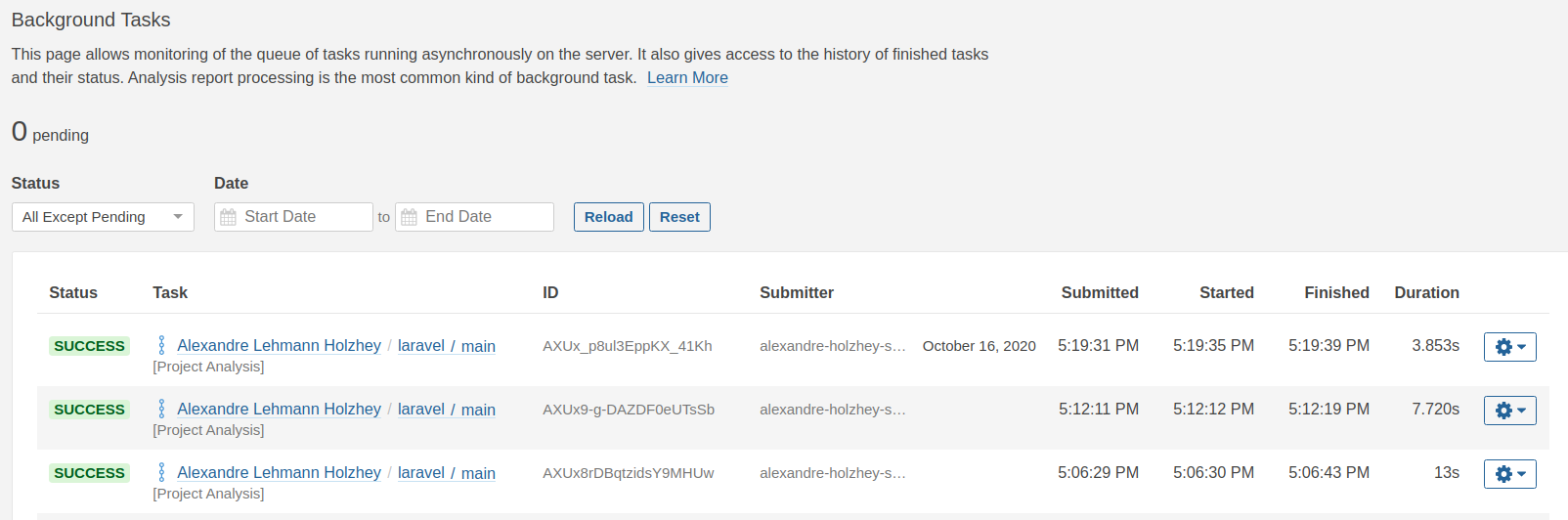Click branch icon in second task row
This screenshot has height=520, width=1568.
(x=161, y=410)
